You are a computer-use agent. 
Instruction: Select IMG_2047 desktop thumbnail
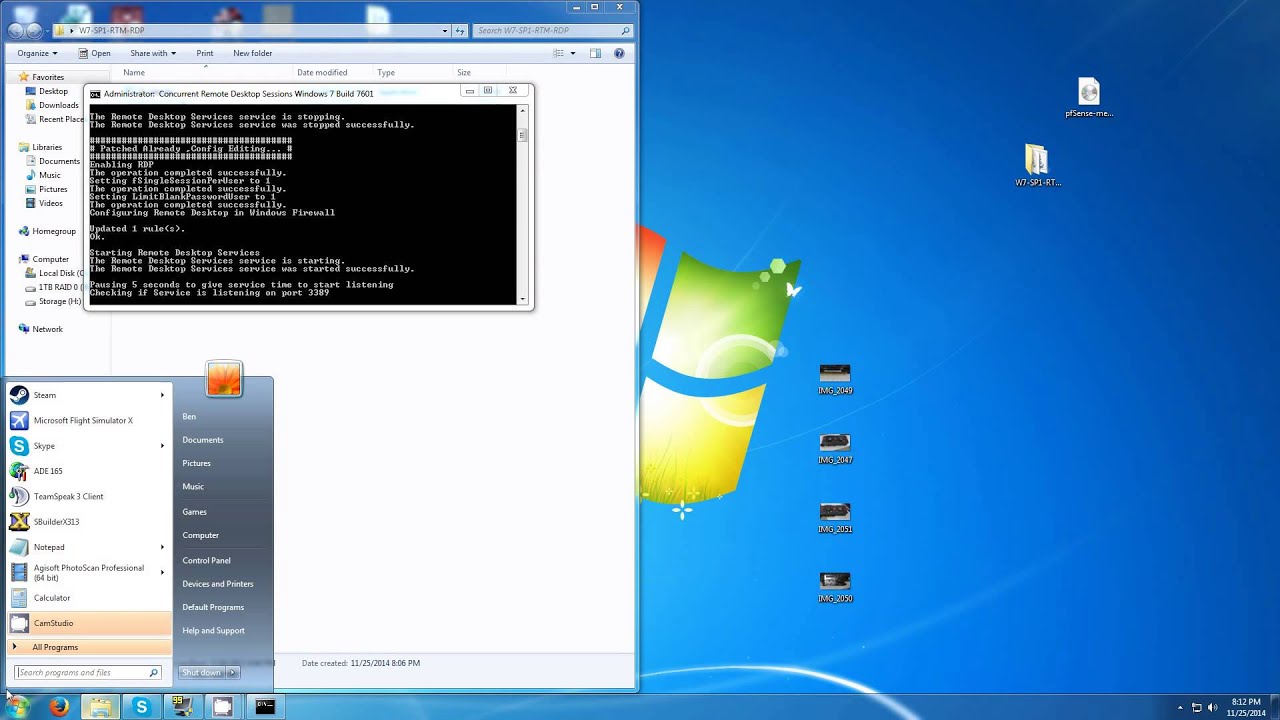(x=835, y=448)
